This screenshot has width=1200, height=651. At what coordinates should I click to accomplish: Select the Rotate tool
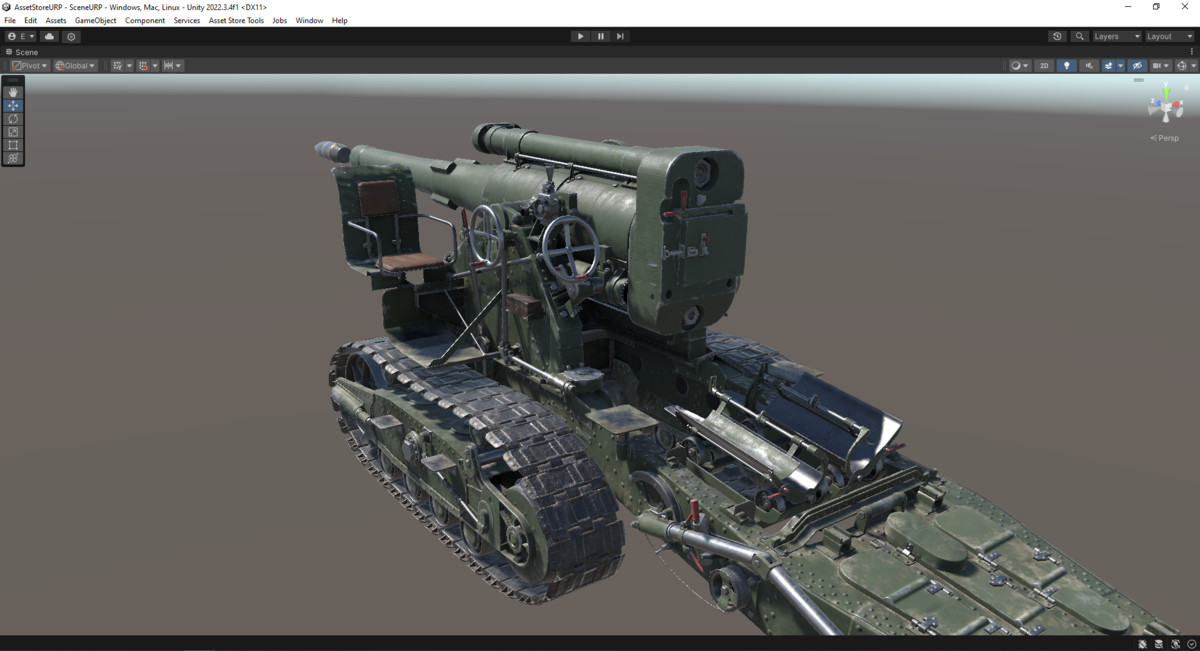[x=12, y=118]
